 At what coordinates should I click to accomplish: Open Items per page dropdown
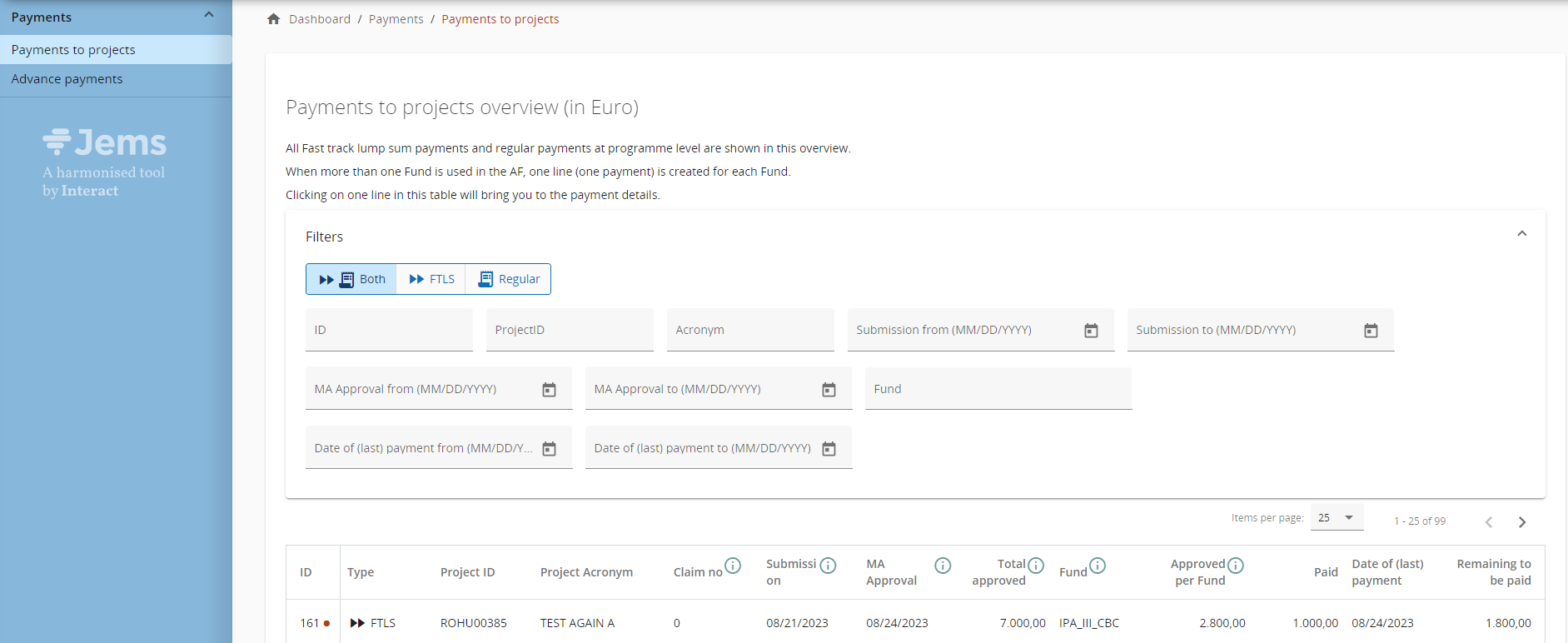[x=1337, y=517]
